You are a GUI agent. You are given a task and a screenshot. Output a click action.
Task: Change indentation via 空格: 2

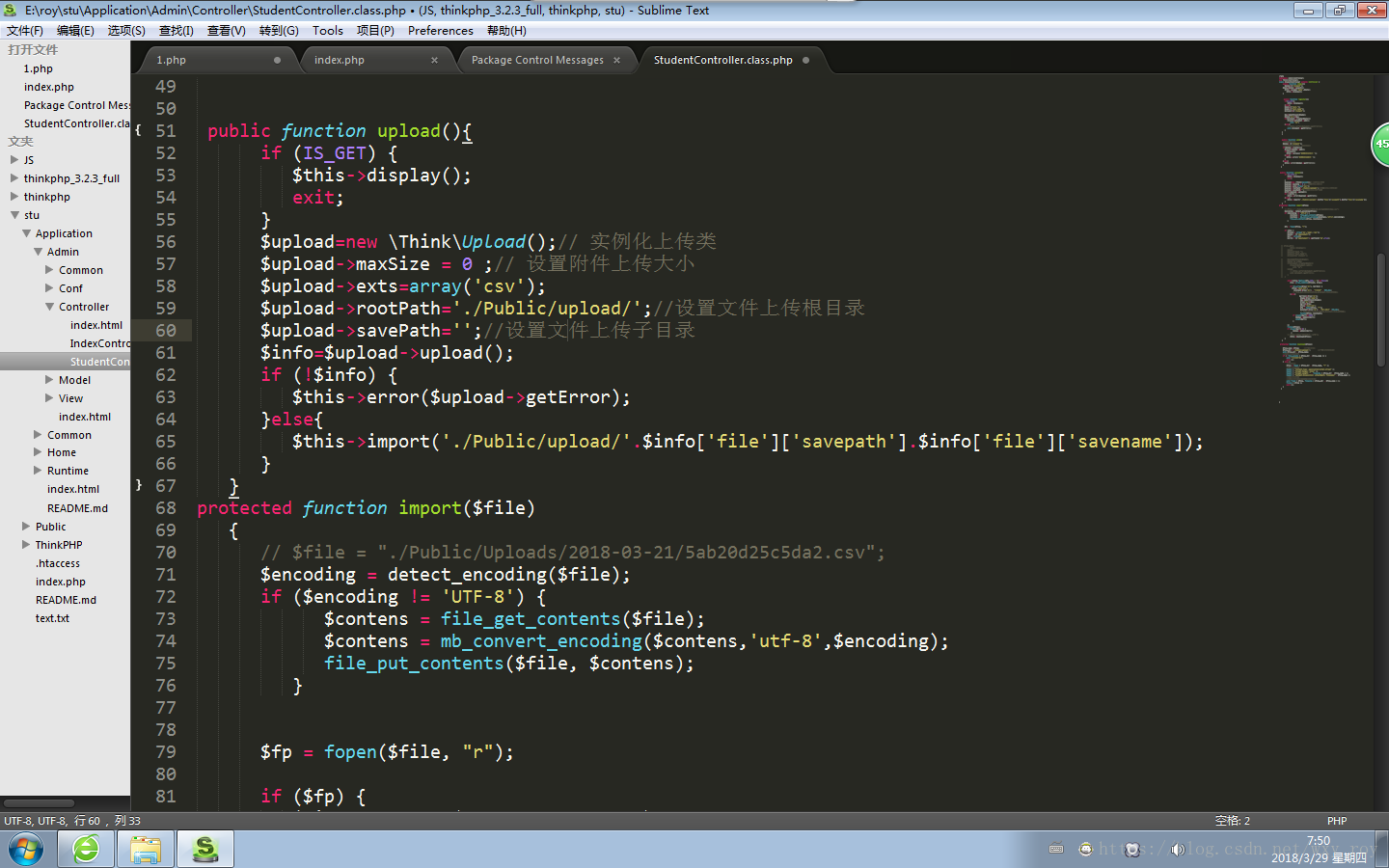point(1233,821)
